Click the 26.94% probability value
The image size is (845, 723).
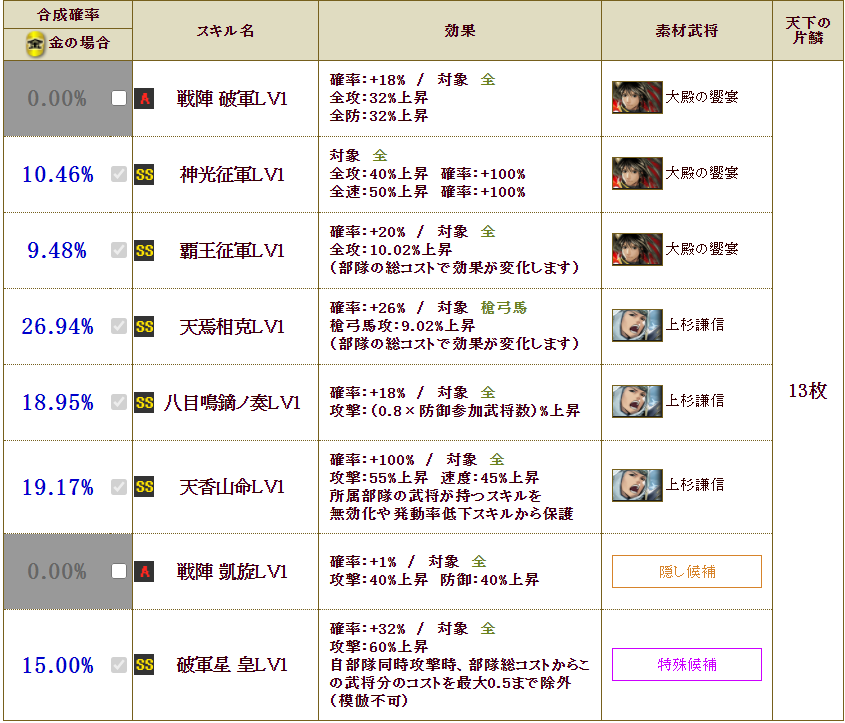tap(57, 326)
